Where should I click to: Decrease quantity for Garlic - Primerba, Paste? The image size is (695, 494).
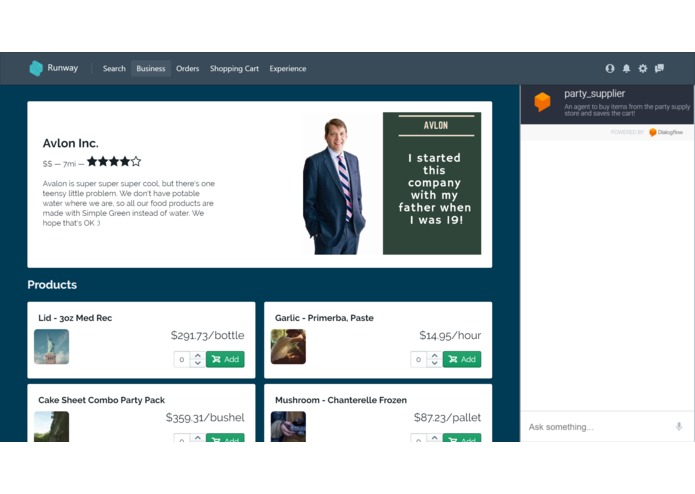434,363
